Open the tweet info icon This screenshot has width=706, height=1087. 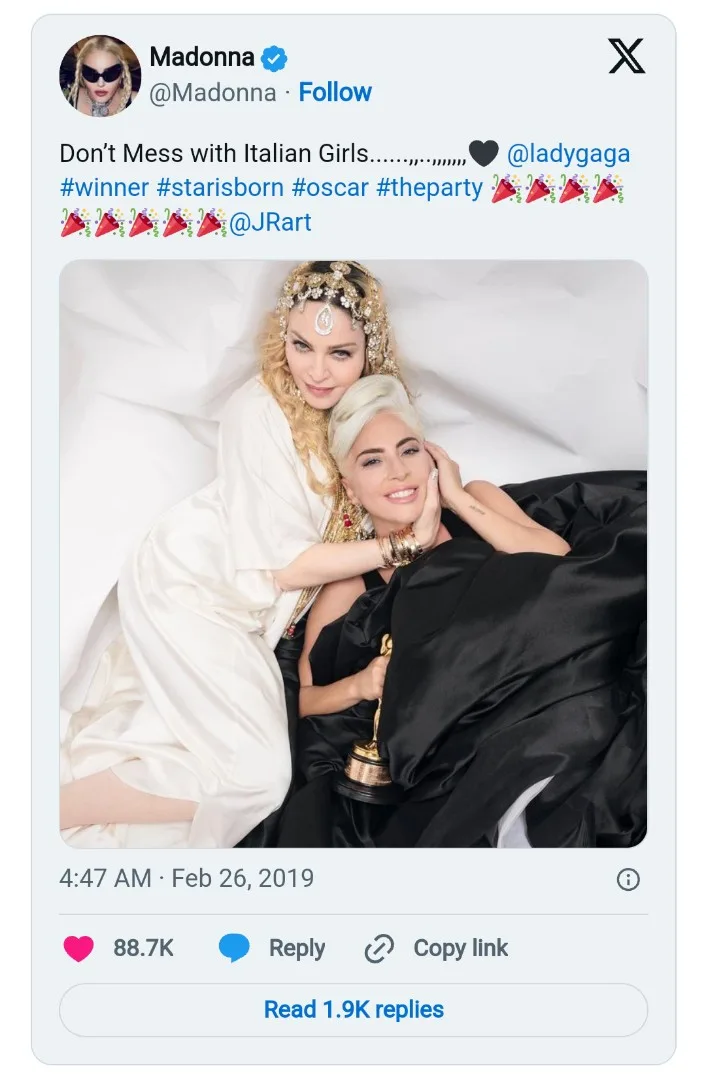point(628,879)
